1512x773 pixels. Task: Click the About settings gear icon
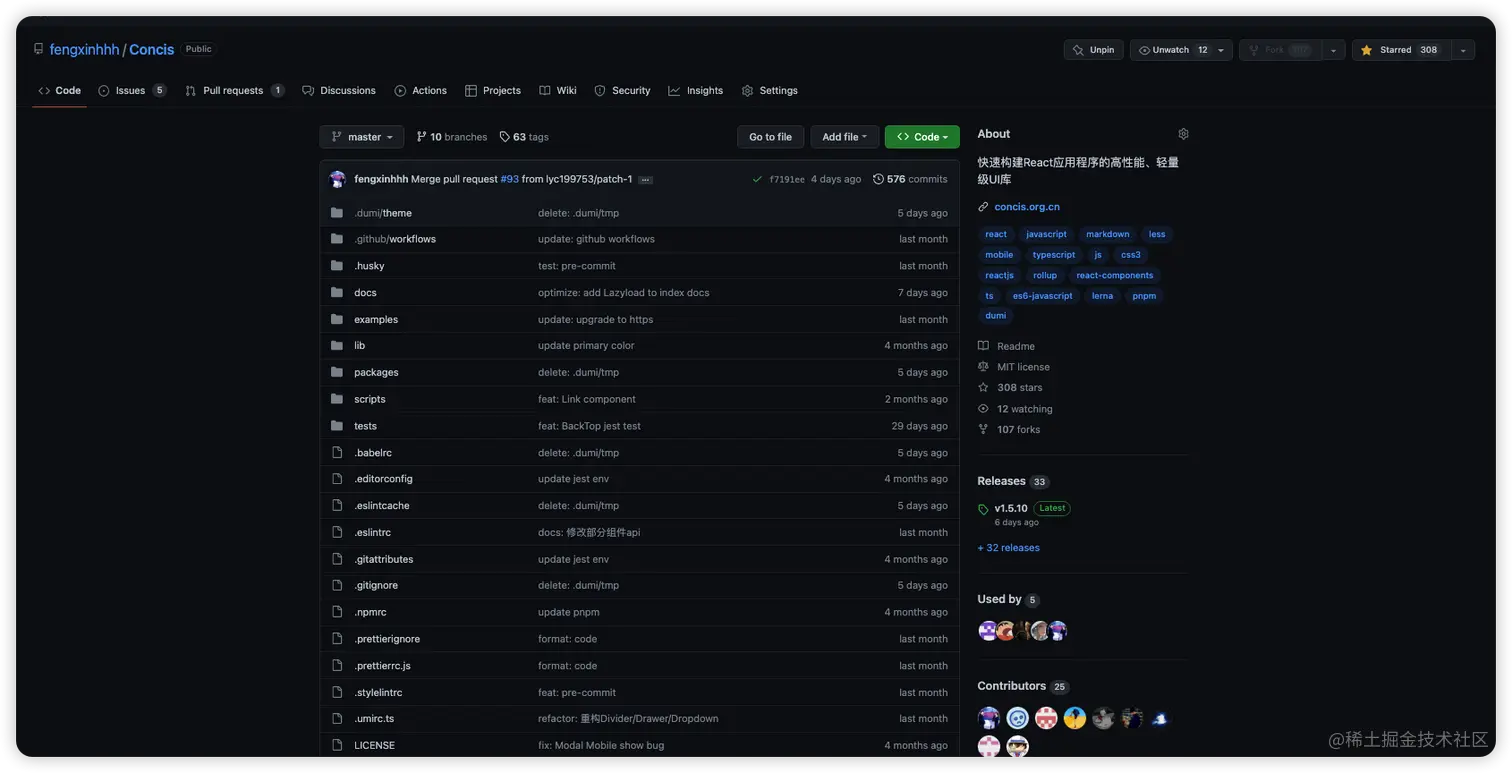(x=1183, y=134)
